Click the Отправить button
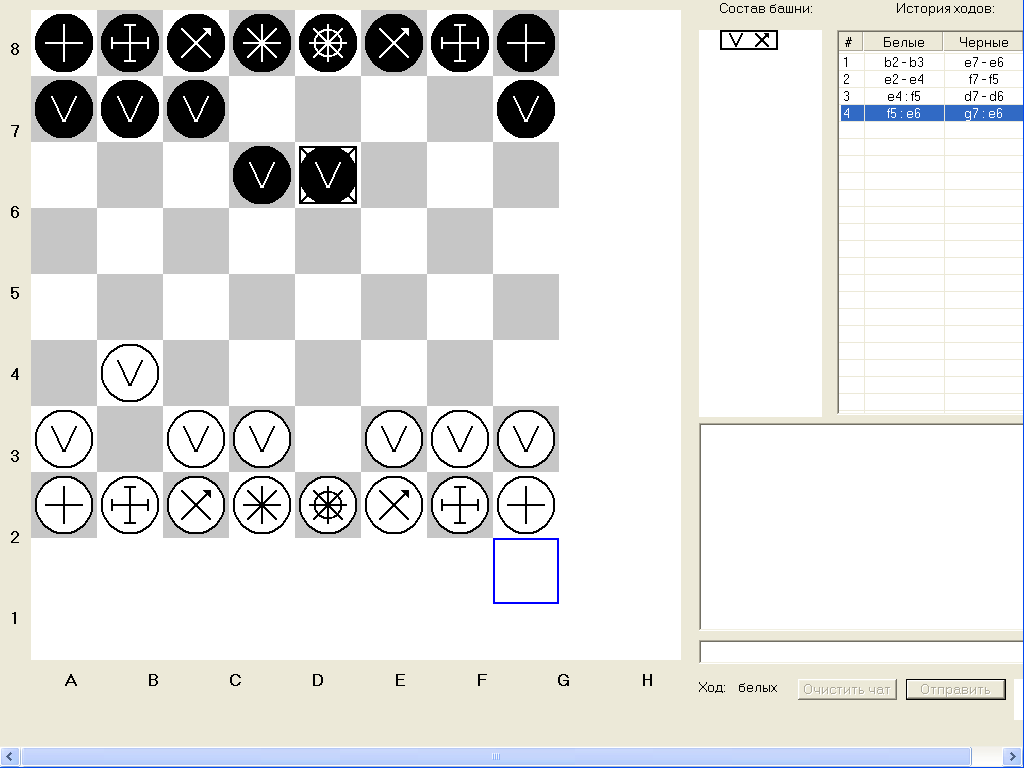 tap(955, 689)
